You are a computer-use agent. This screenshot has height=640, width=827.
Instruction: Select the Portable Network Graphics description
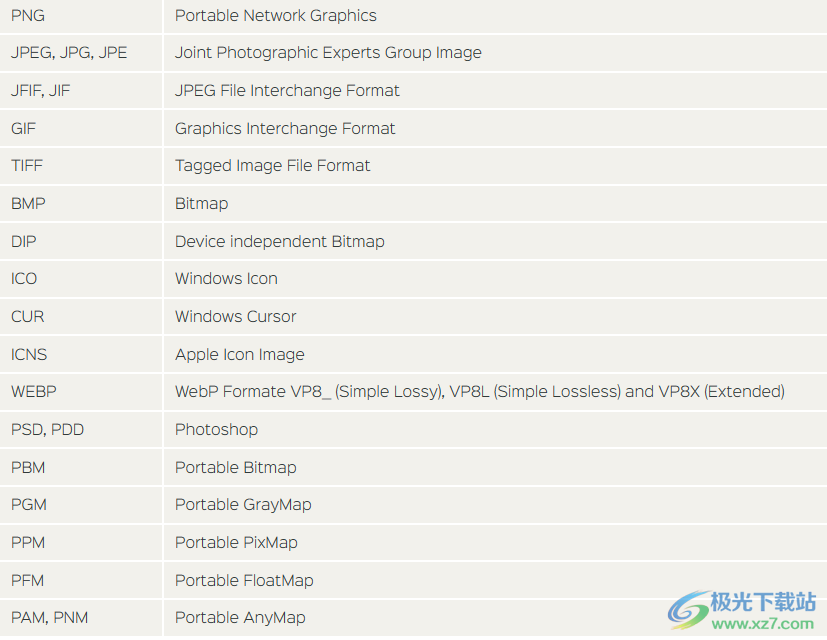click(x=275, y=16)
